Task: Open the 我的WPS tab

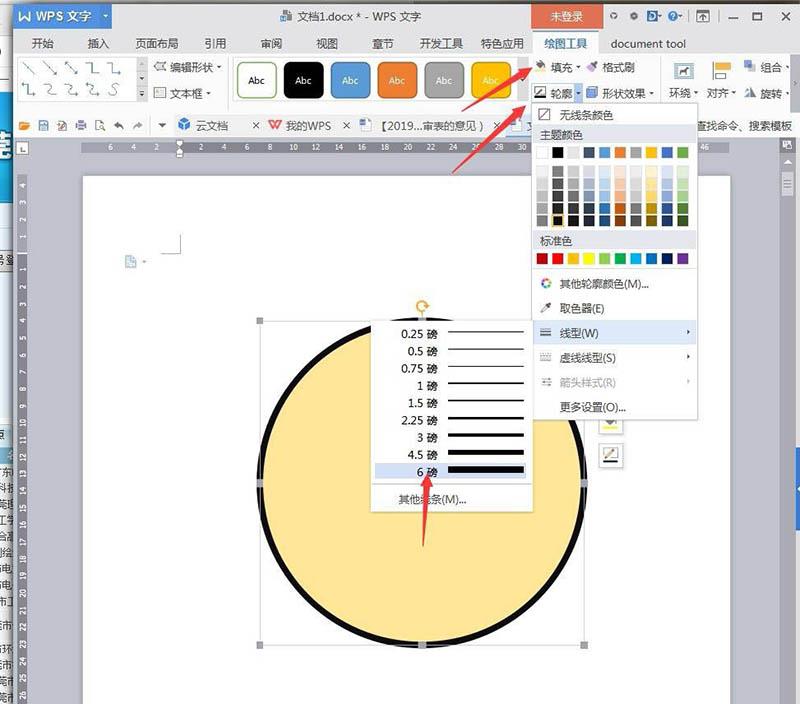Action: click(x=310, y=126)
